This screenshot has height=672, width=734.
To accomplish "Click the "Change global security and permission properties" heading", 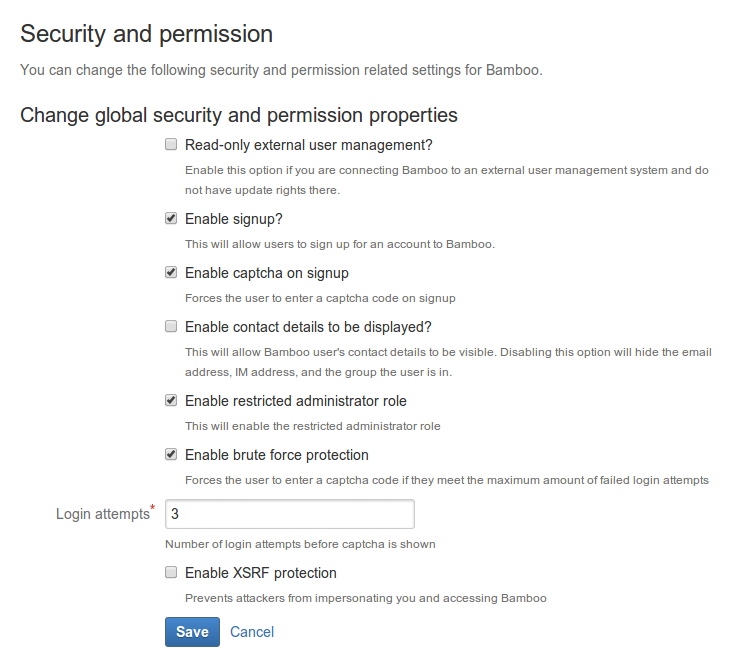I will pos(239,115).
